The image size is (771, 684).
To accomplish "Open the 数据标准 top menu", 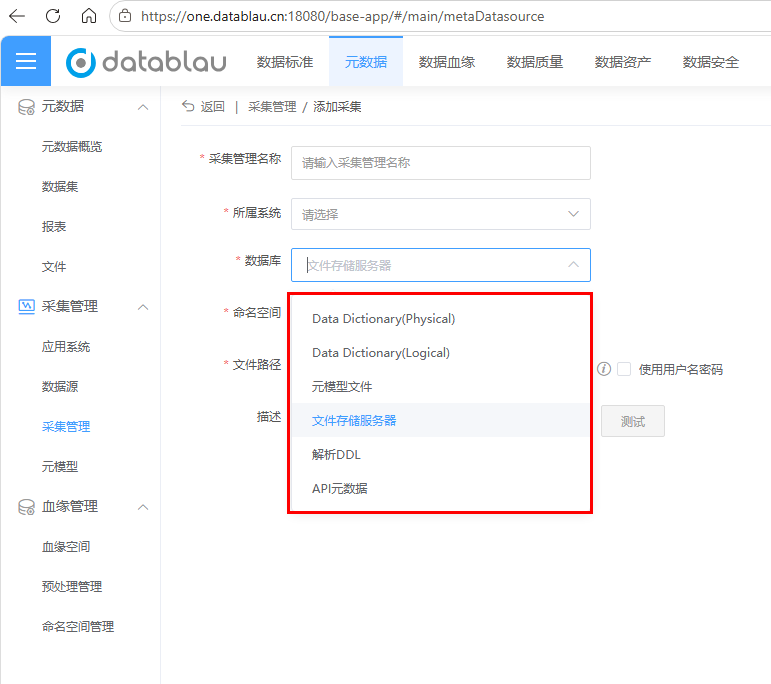I will point(285,62).
